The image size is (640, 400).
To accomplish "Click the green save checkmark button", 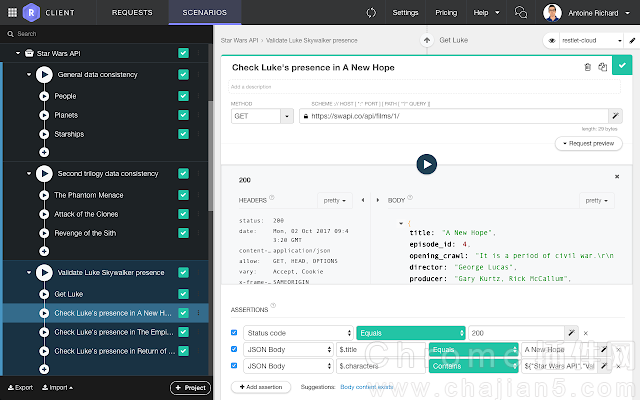I will point(622,65).
